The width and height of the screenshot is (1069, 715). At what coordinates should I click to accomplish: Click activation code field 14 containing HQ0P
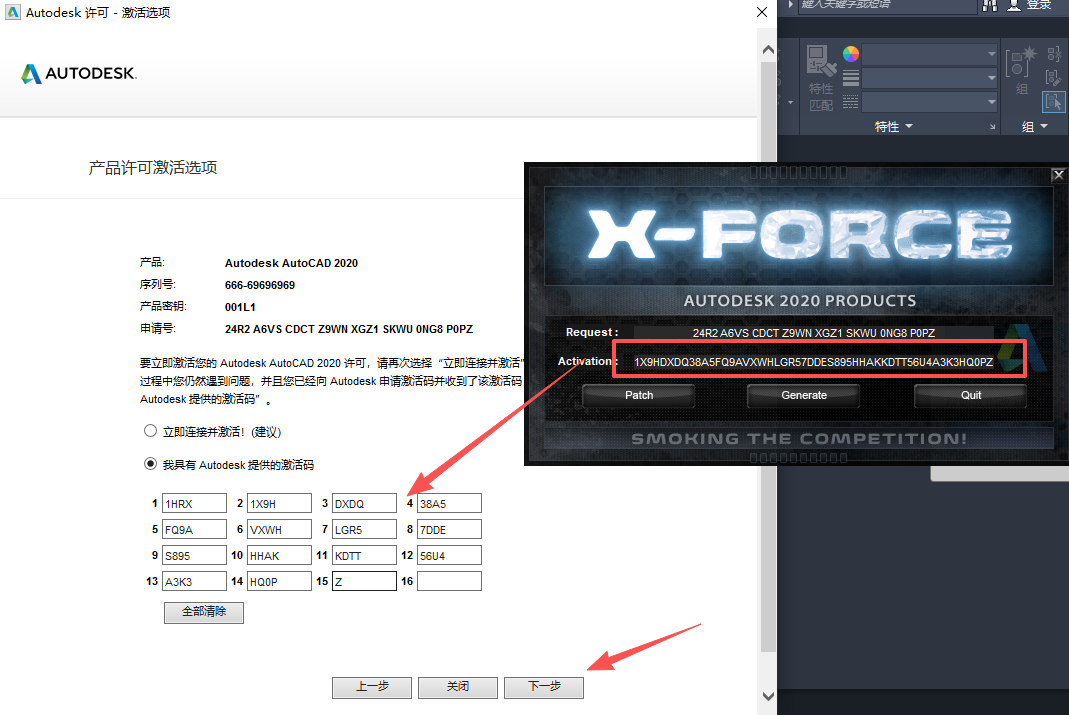pyautogui.click(x=280, y=581)
